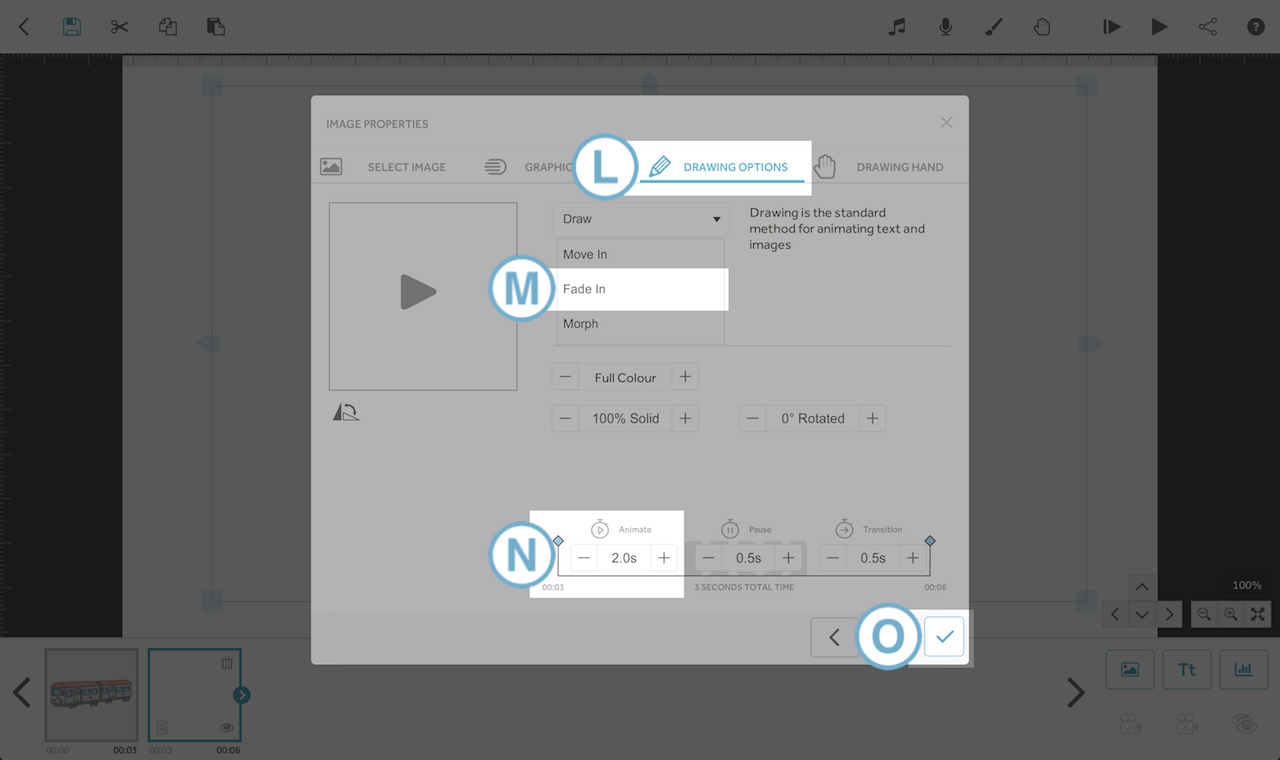Increase Animate time with plus button

(664, 558)
